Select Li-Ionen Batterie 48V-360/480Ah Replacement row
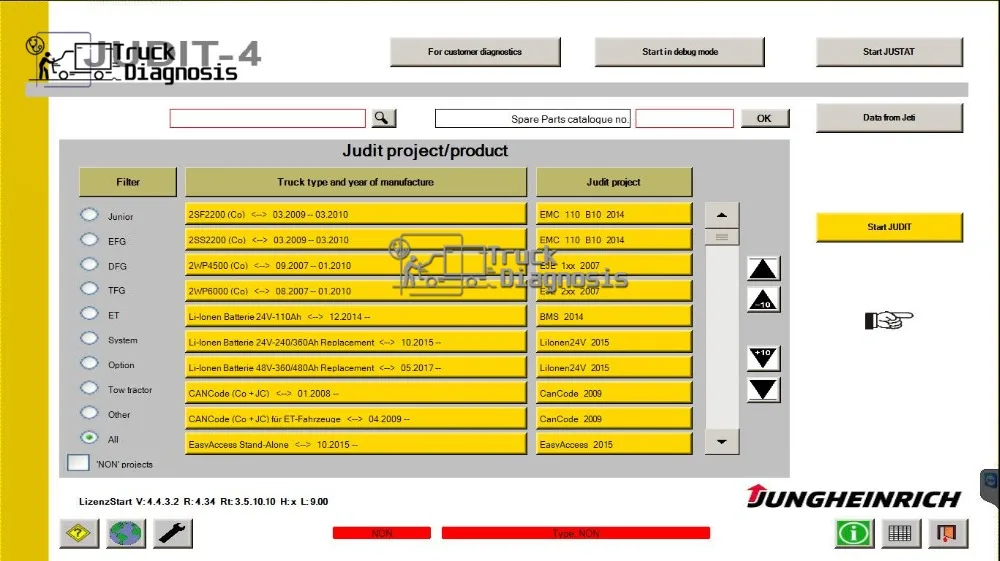The width and height of the screenshot is (1000, 561). tap(356, 367)
